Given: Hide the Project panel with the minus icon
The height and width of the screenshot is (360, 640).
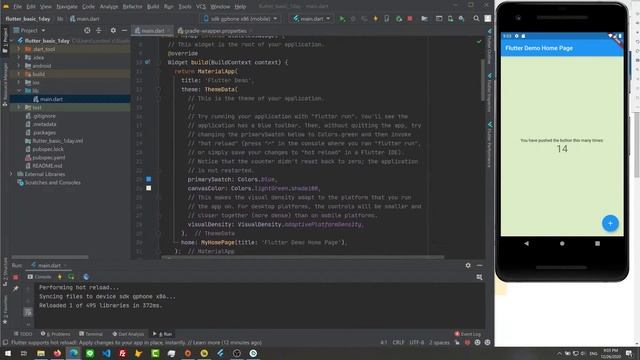Looking at the screenshot, I should [x=124, y=31].
